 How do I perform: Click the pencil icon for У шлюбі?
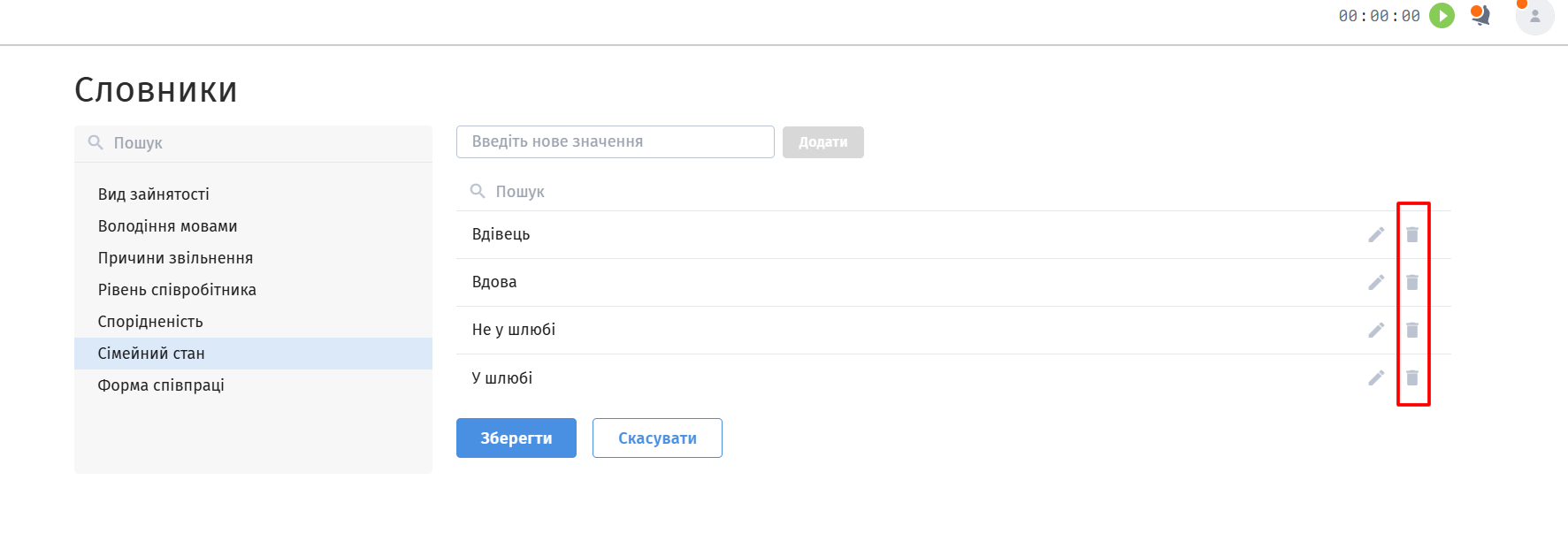coord(1376,377)
